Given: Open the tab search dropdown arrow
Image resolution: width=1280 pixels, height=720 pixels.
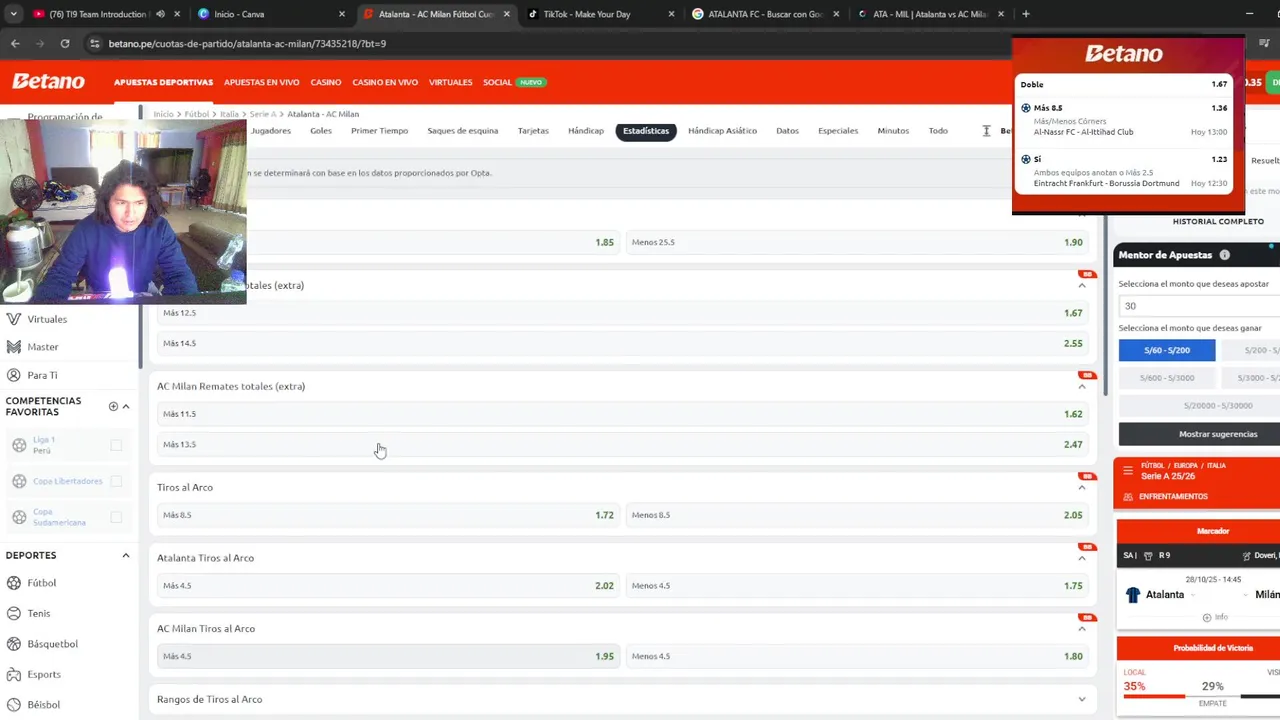Looking at the screenshot, I should point(13,14).
